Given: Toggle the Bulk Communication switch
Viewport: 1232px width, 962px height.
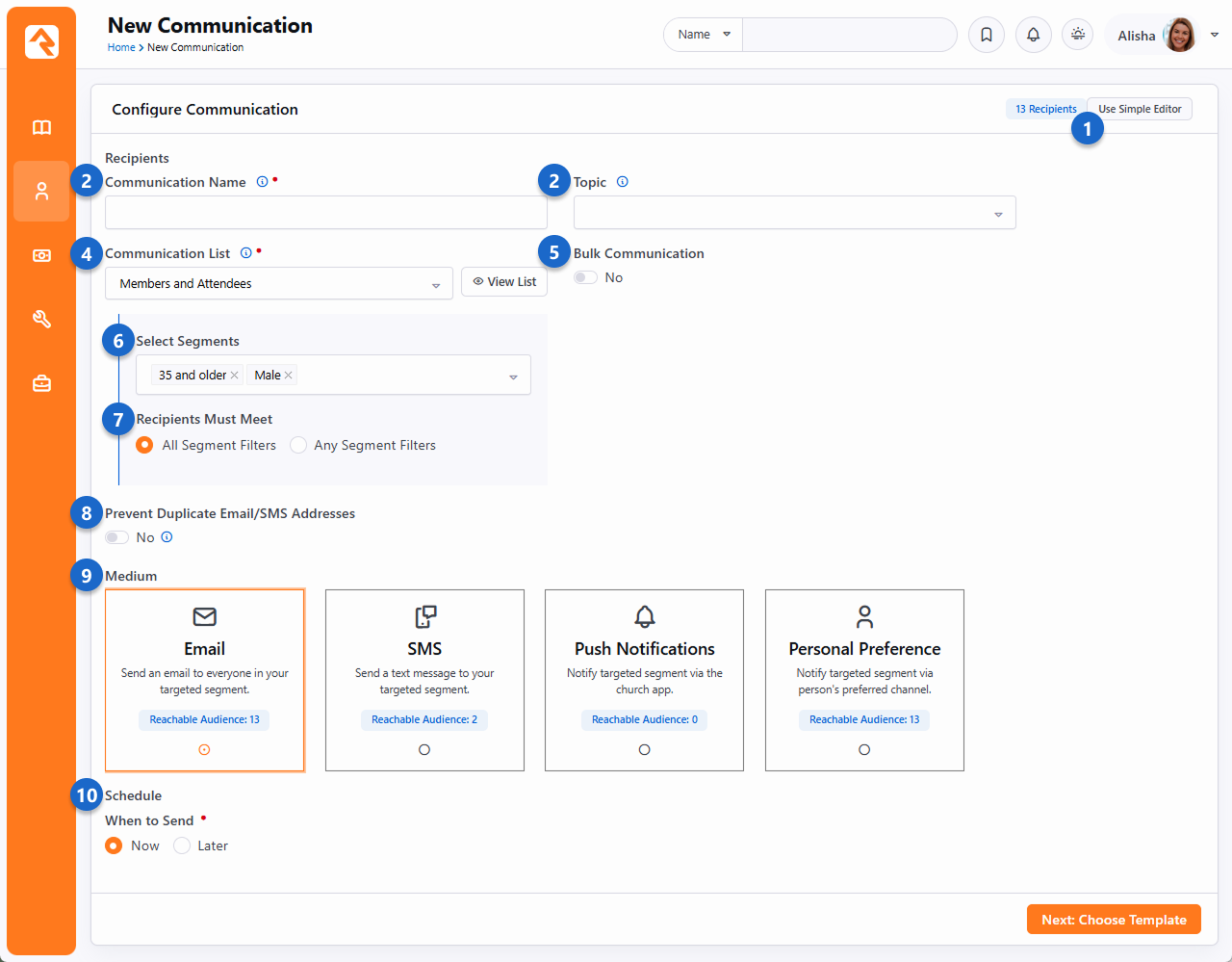Looking at the screenshot, I should (585, 277).
